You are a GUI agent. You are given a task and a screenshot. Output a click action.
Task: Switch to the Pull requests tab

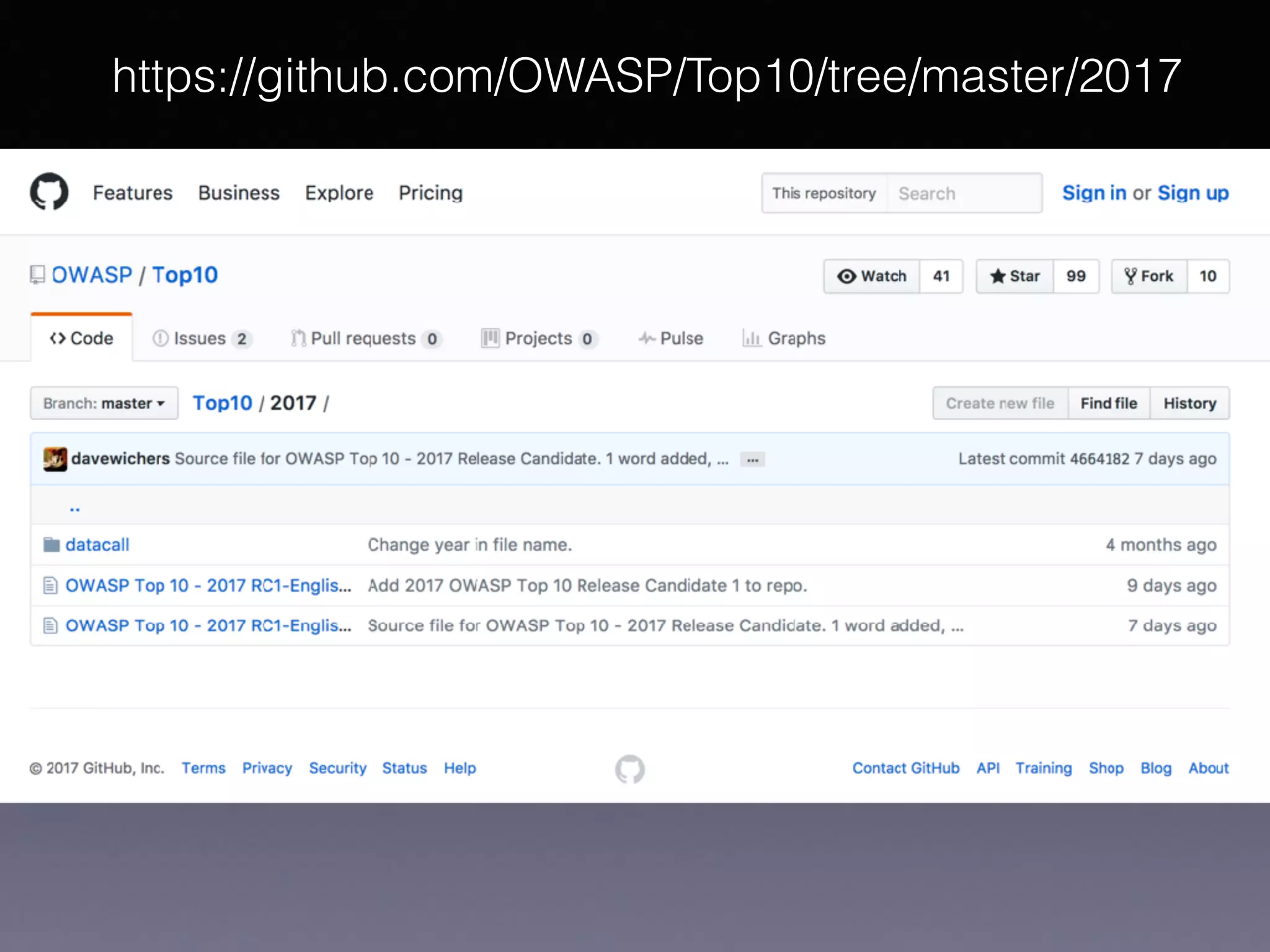(366, 338)
